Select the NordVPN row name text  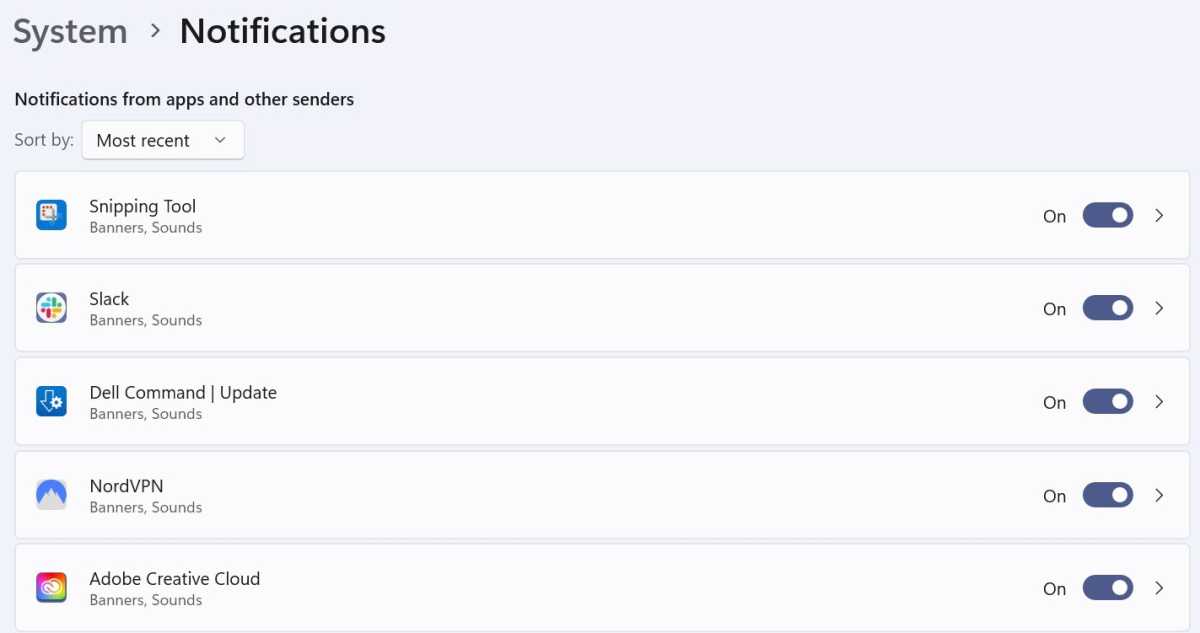[x=126, y=486]
